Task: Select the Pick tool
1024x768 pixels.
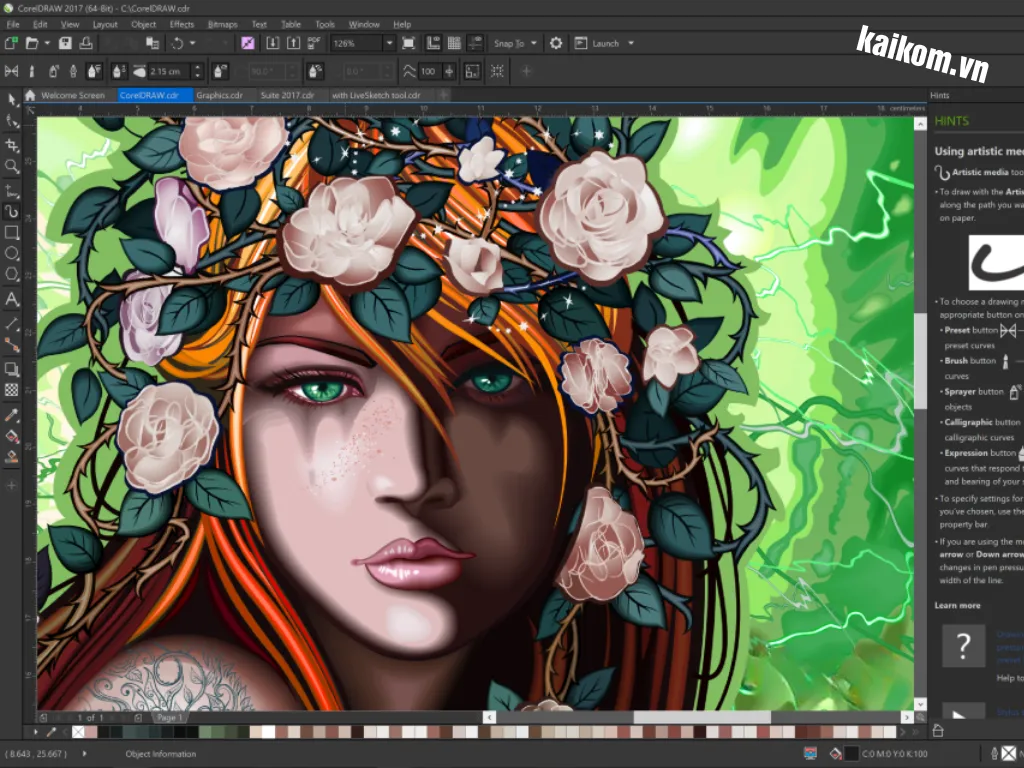Action: click(12, 100)
